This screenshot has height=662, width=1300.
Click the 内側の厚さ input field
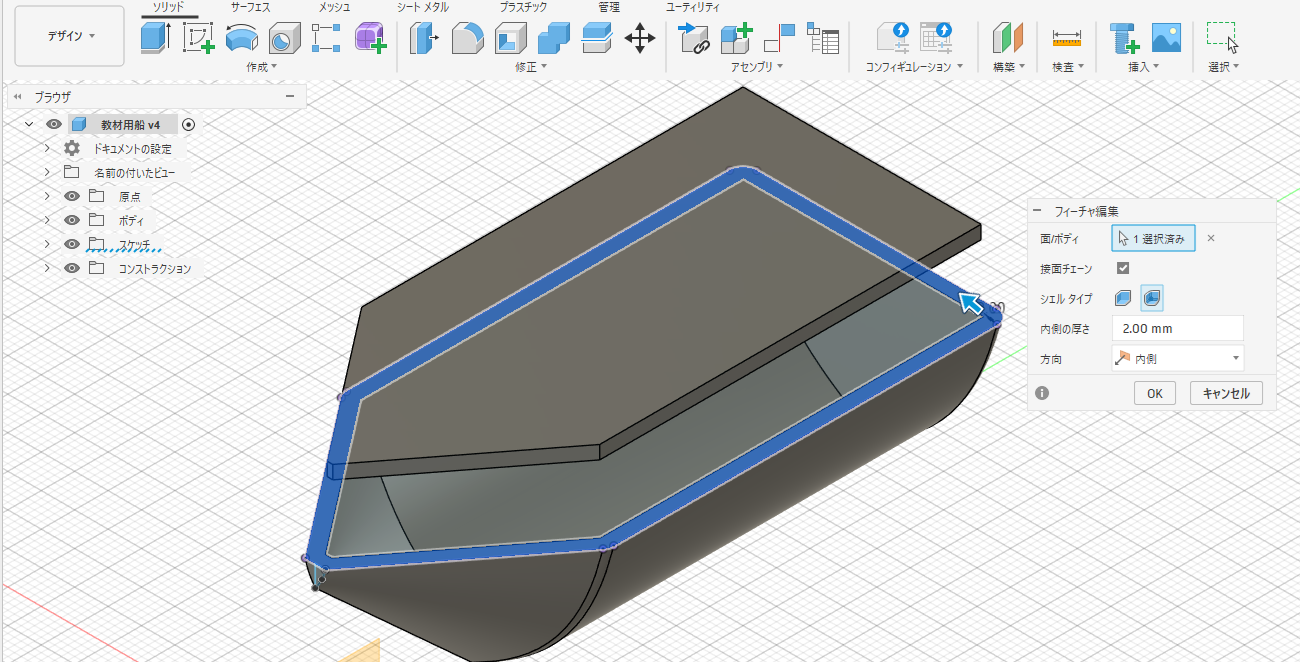point(1177,328)
